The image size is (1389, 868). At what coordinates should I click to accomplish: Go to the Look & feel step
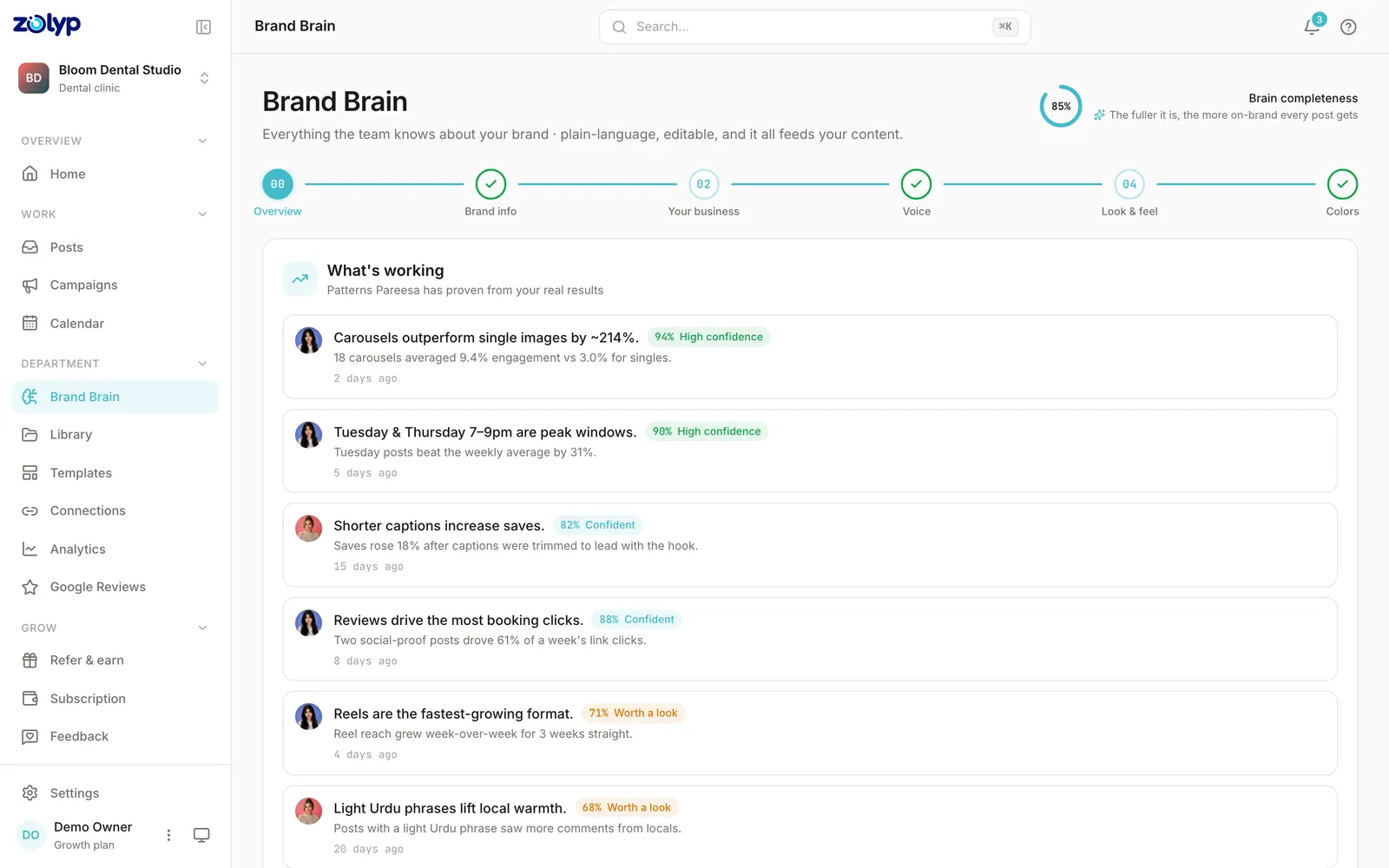point(1129,184)
